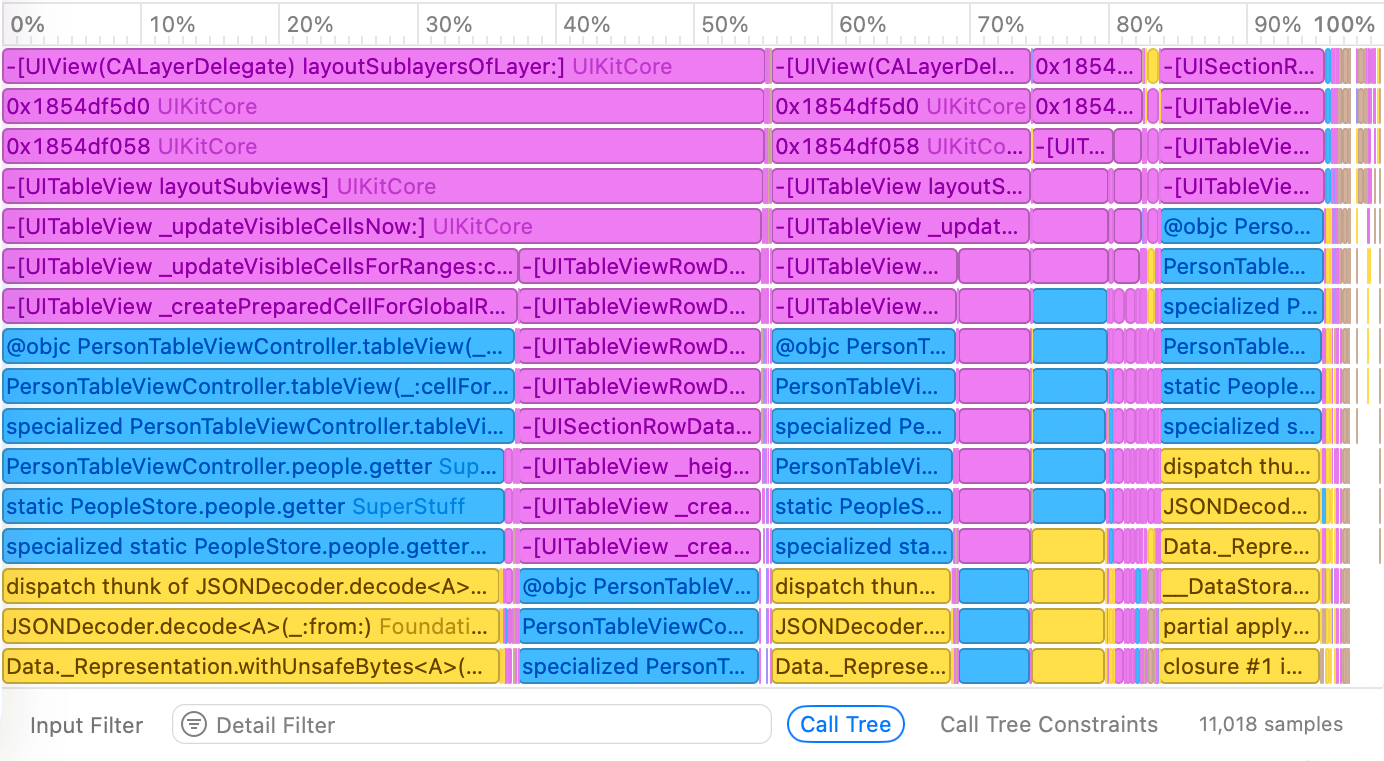The image size is (1384, 761).
Task: Click the widest -[UITableView layoutSubviews] UIKitCore bar
Action: 383,187
